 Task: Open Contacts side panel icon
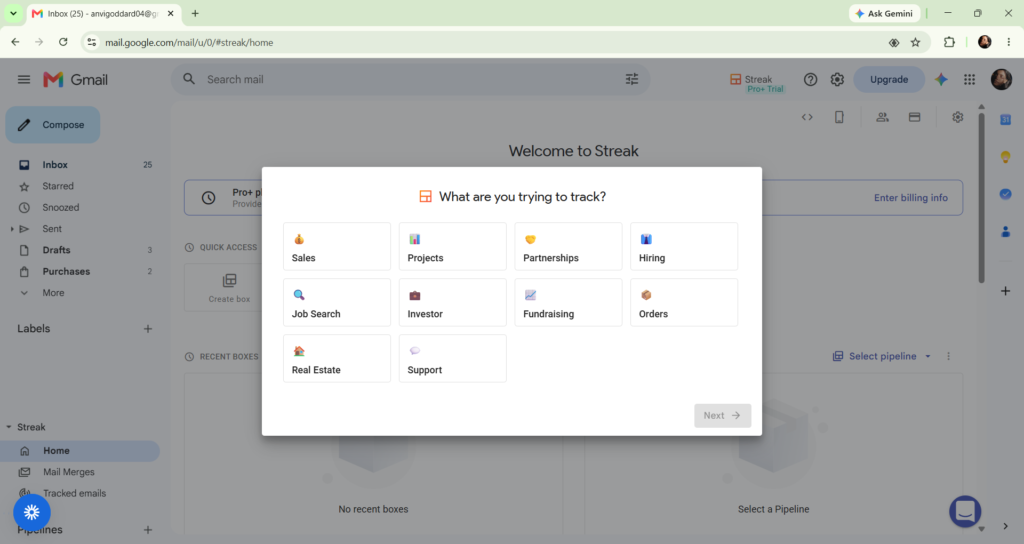[x=1006, y=231]
